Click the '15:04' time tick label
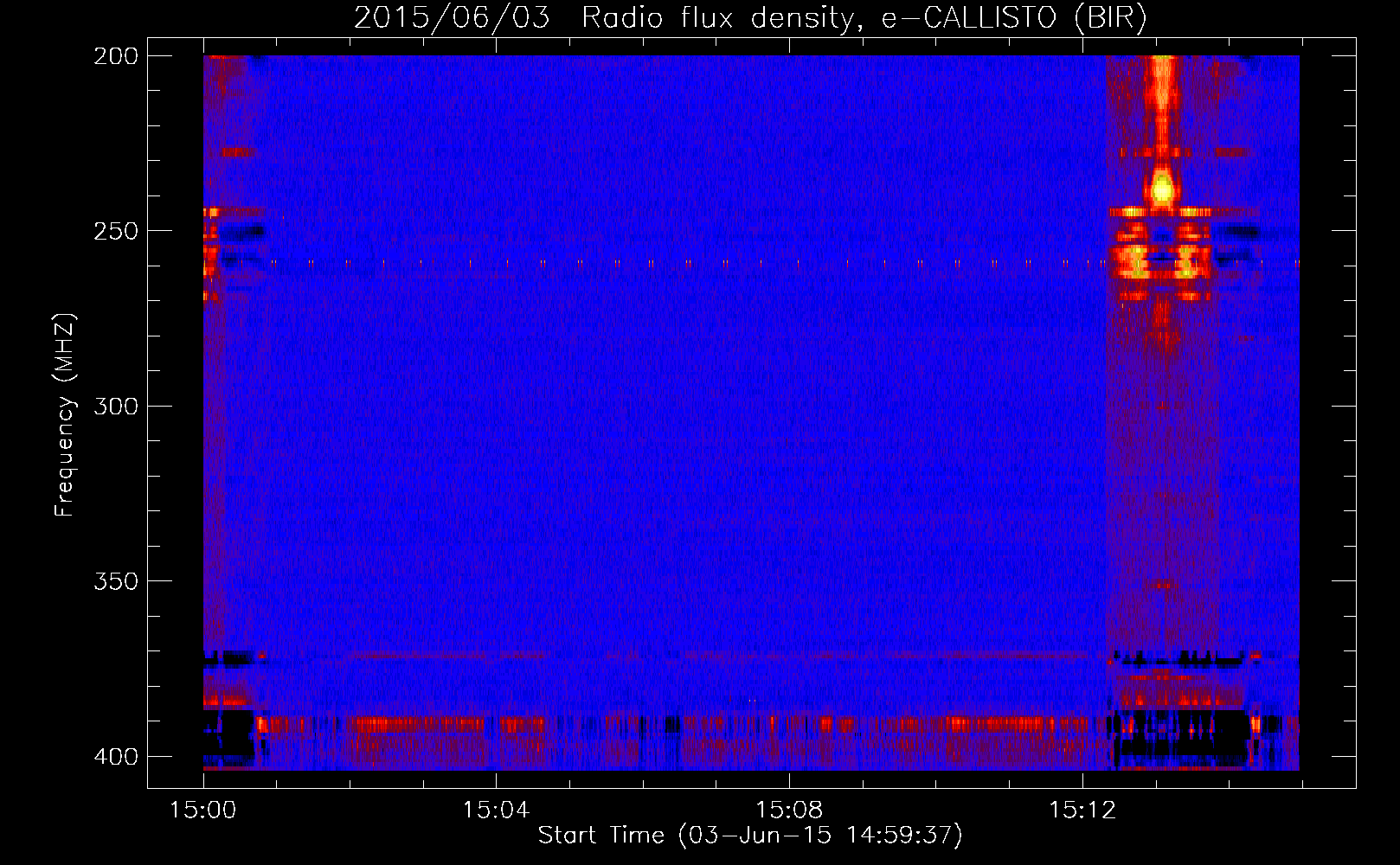Screen dimensions: 1400x865 (496, 811)
